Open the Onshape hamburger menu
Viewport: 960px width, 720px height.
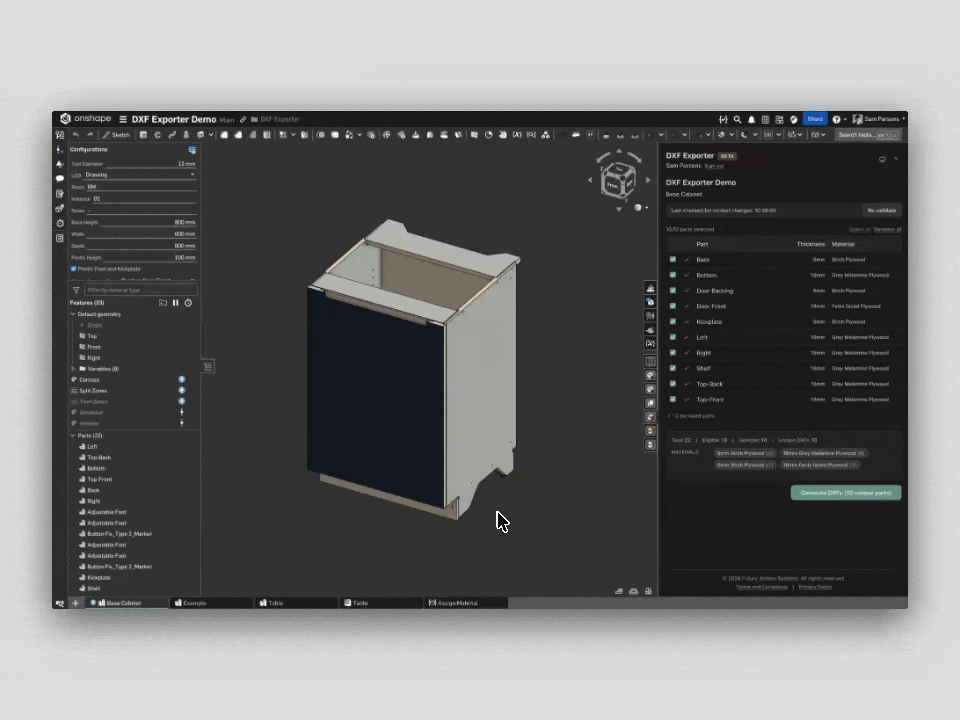coord(122,119)
